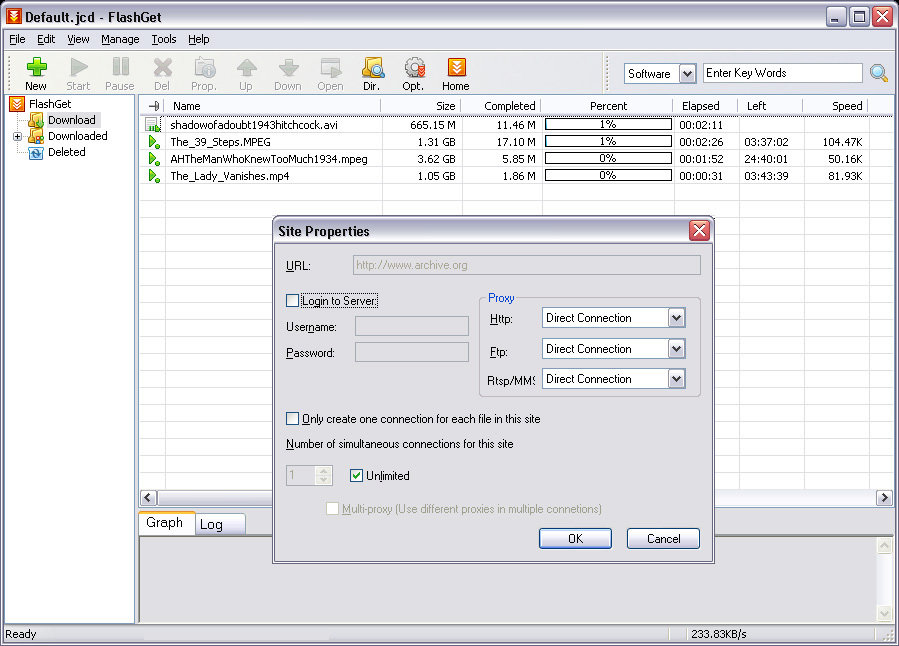The height and width of the screenshot is (646, 899).
Task: Sort by the Percent column header
Action: [607, 106]
